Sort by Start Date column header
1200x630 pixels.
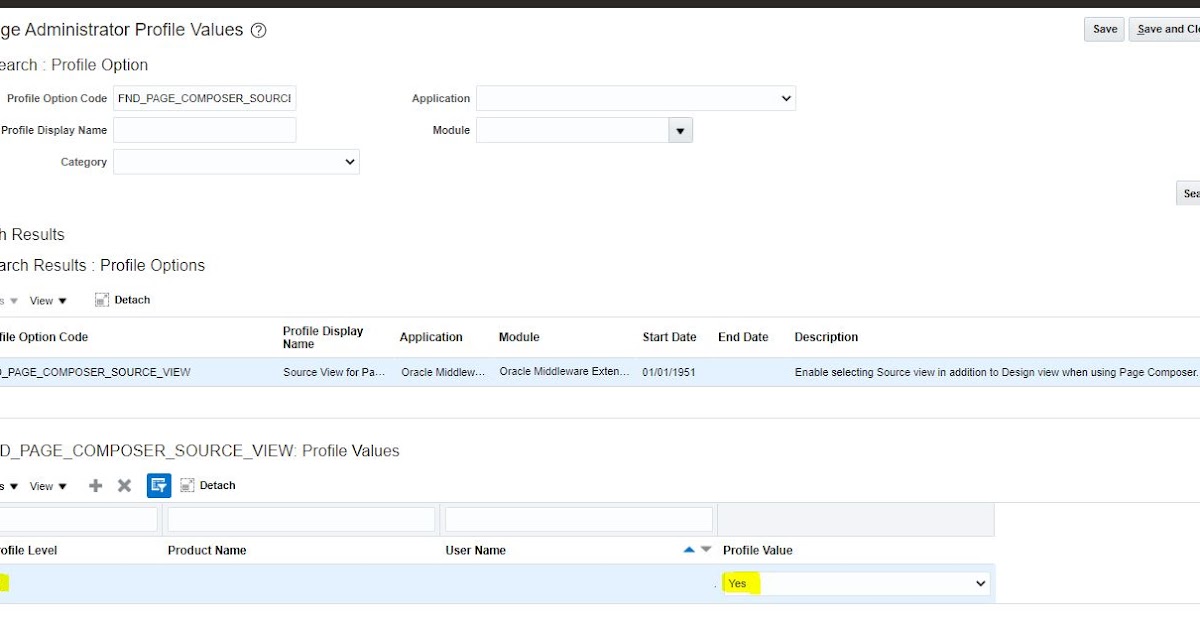[669, 337]
